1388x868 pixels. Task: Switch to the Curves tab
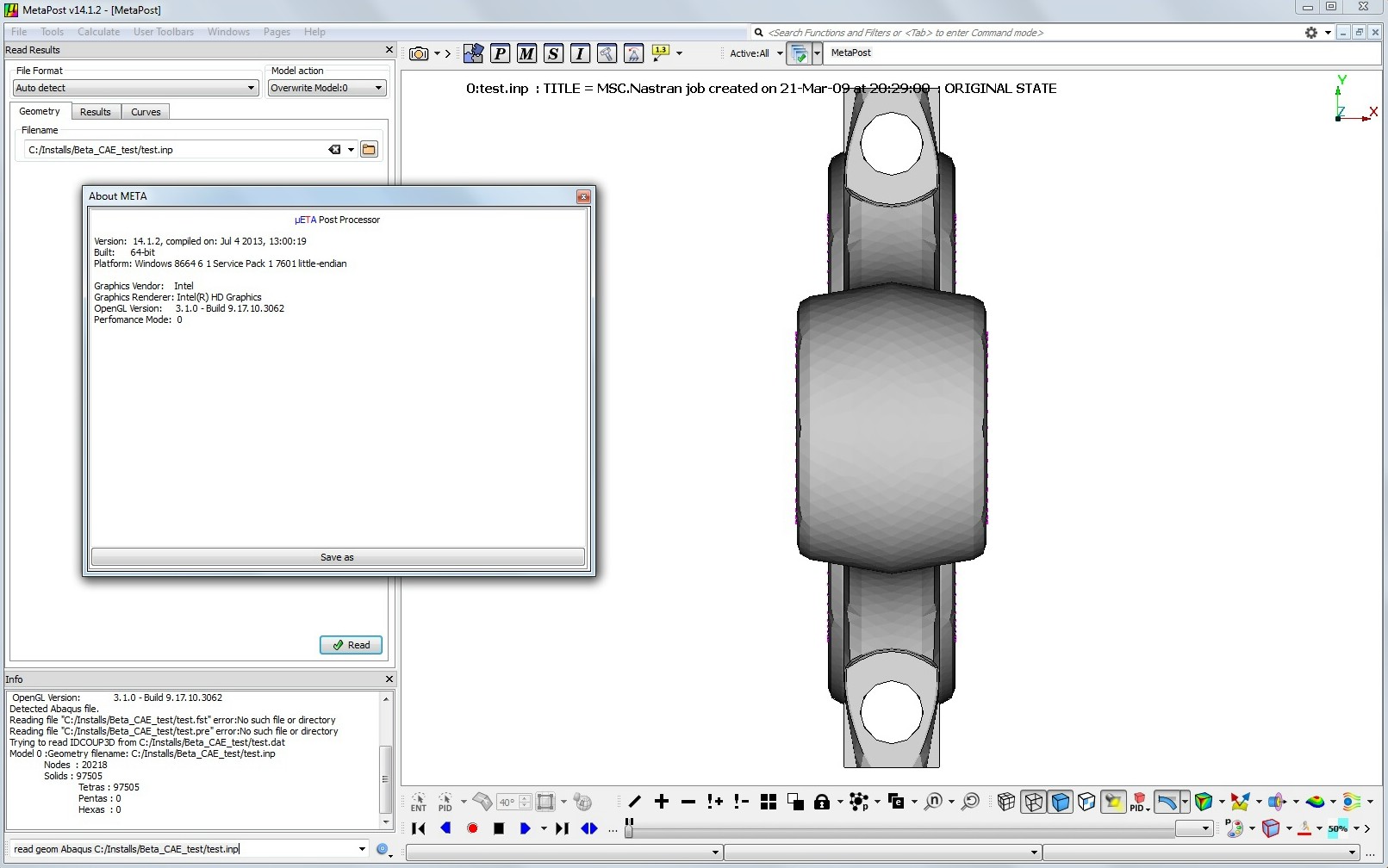coord(145,111)
